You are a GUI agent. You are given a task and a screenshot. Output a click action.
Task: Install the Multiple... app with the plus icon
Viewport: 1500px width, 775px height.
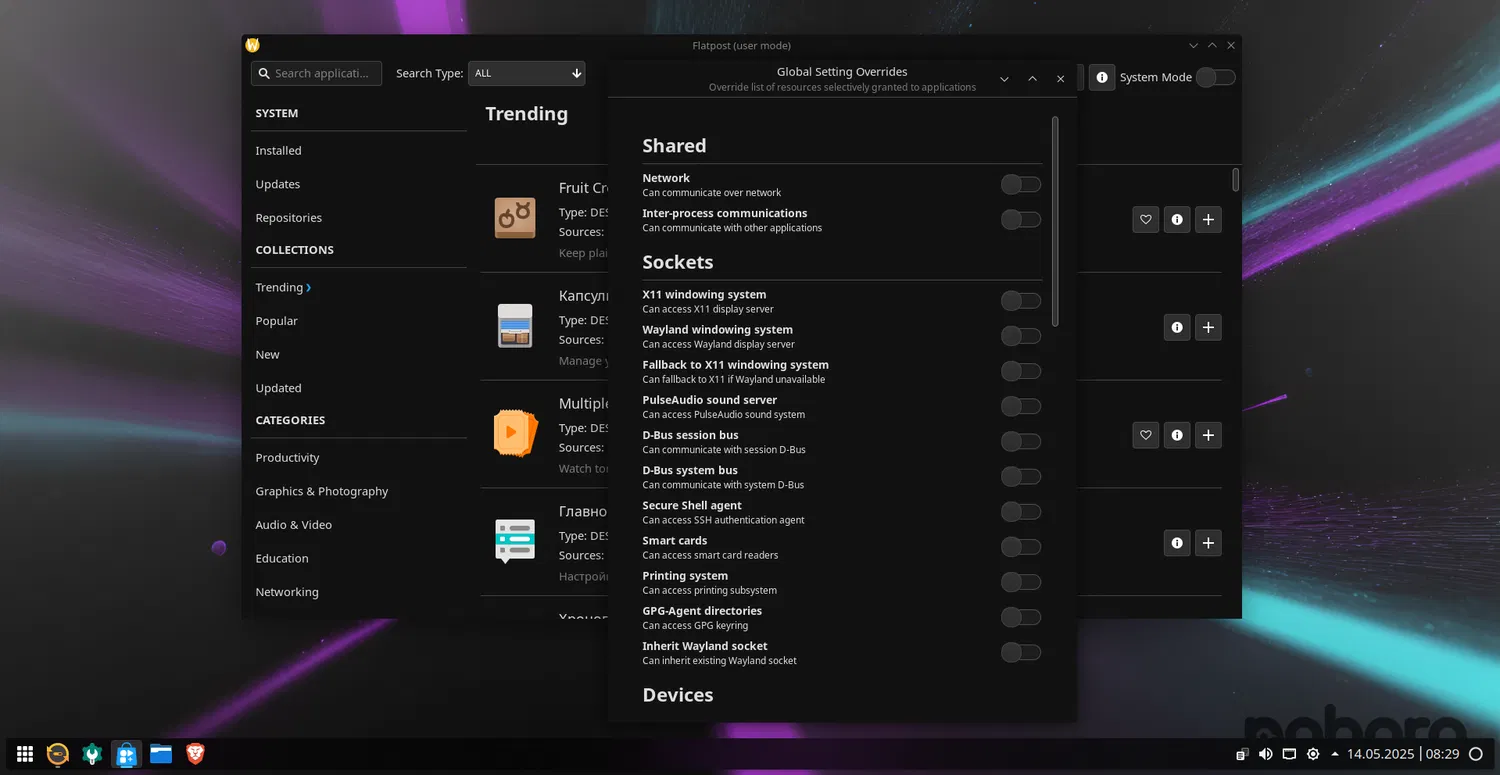[1208, 435]
